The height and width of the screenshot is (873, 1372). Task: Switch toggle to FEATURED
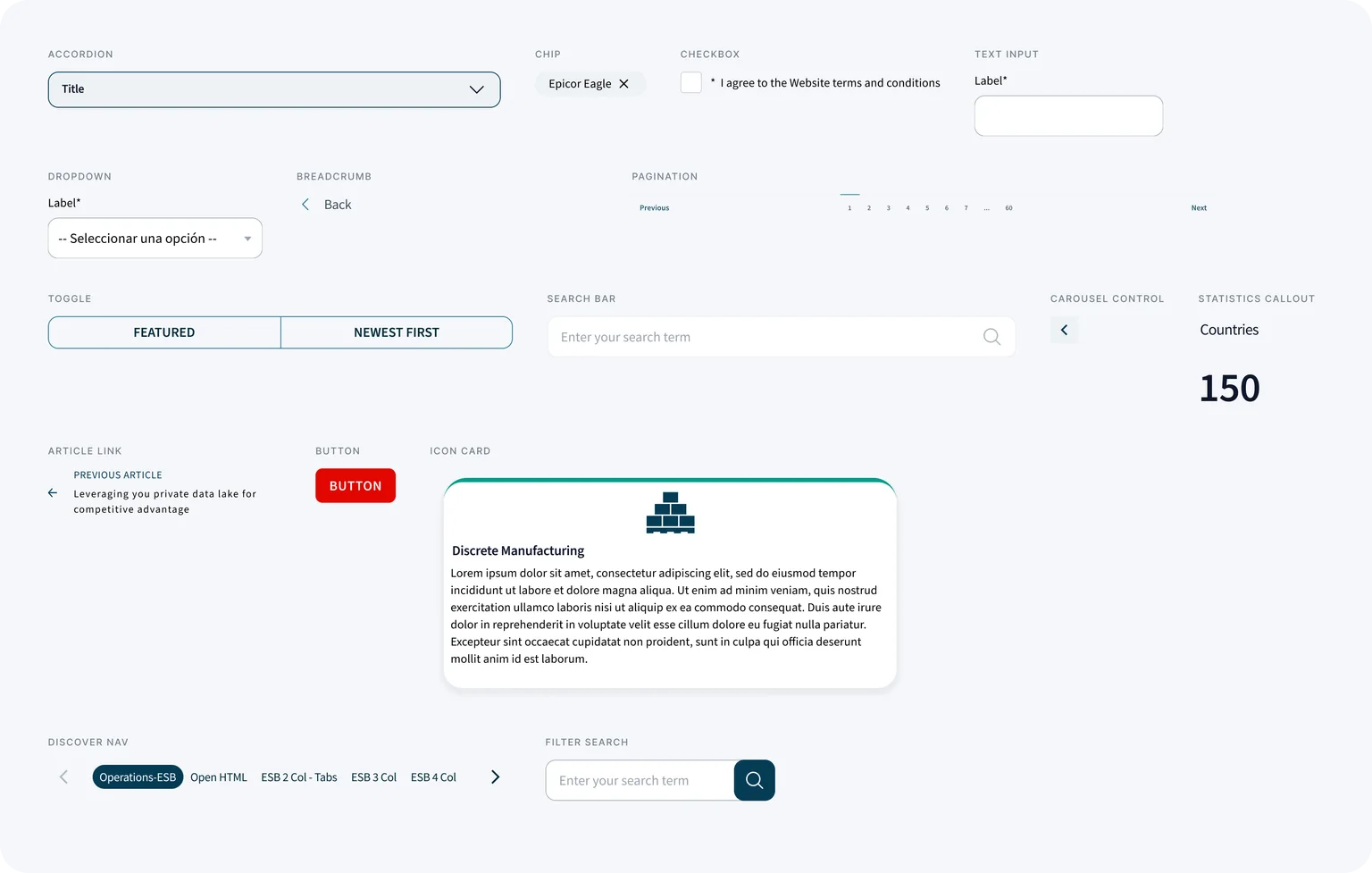click(164, 332)
